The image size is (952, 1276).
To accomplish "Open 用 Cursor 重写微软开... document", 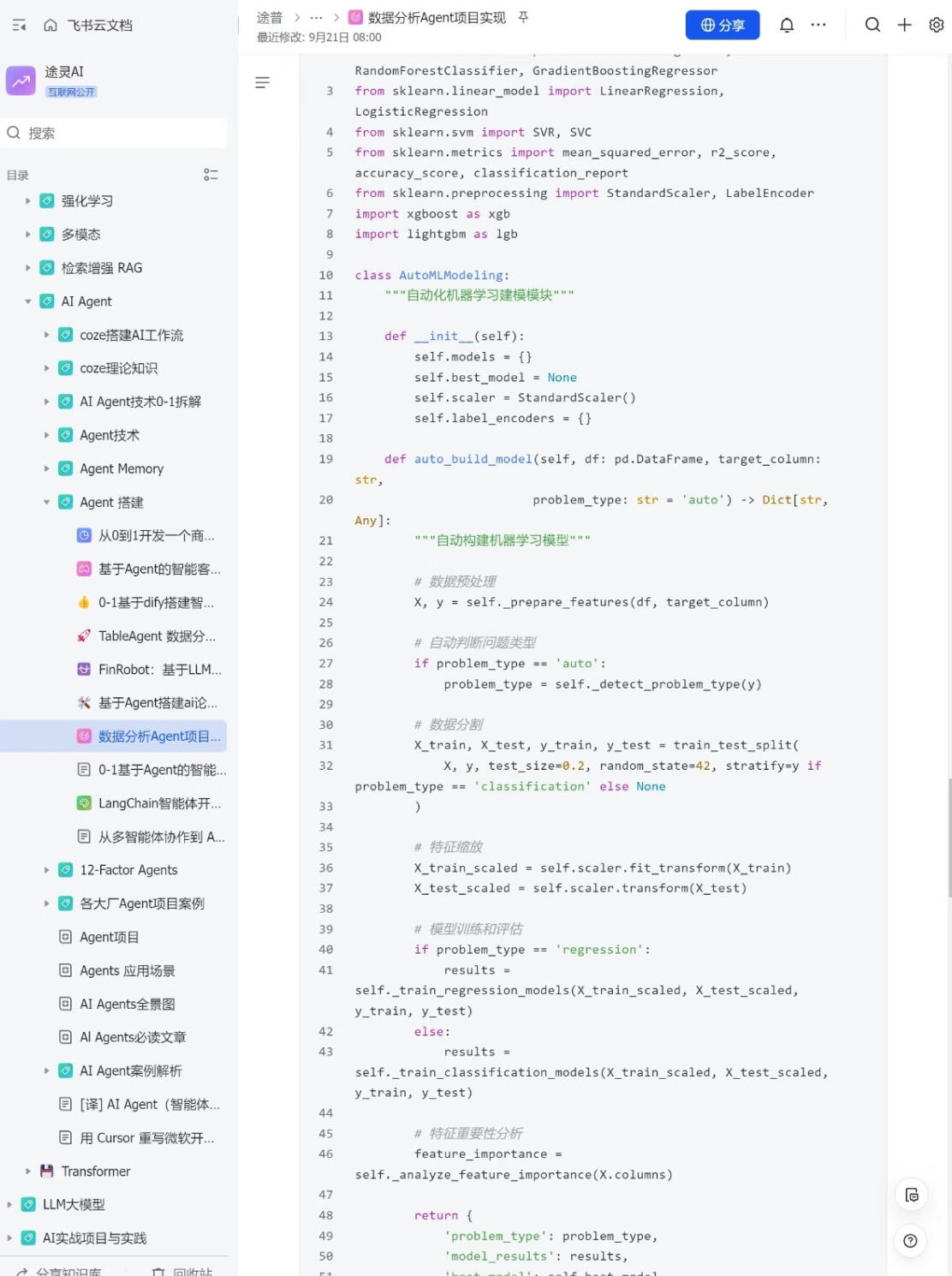I will point(147,1137).
